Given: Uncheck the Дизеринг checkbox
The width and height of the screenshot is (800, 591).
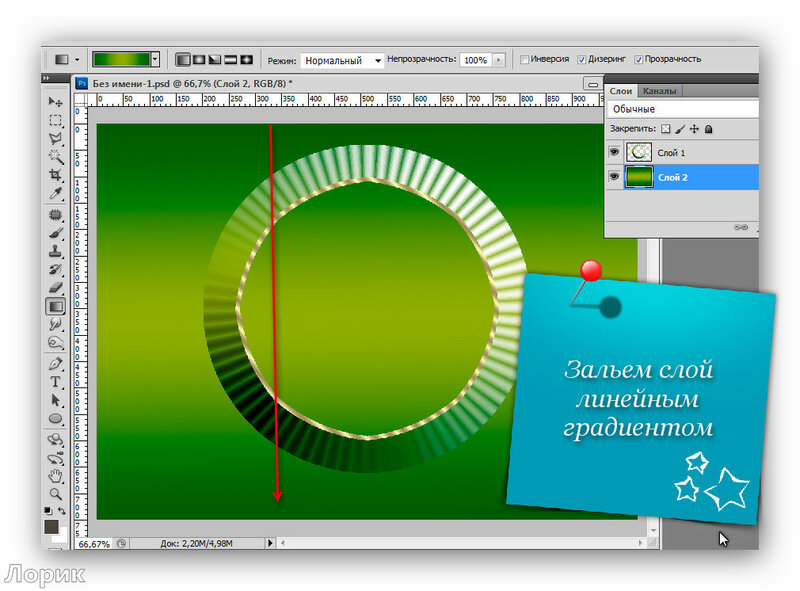Looking at the screenshot, I should 581,60.
